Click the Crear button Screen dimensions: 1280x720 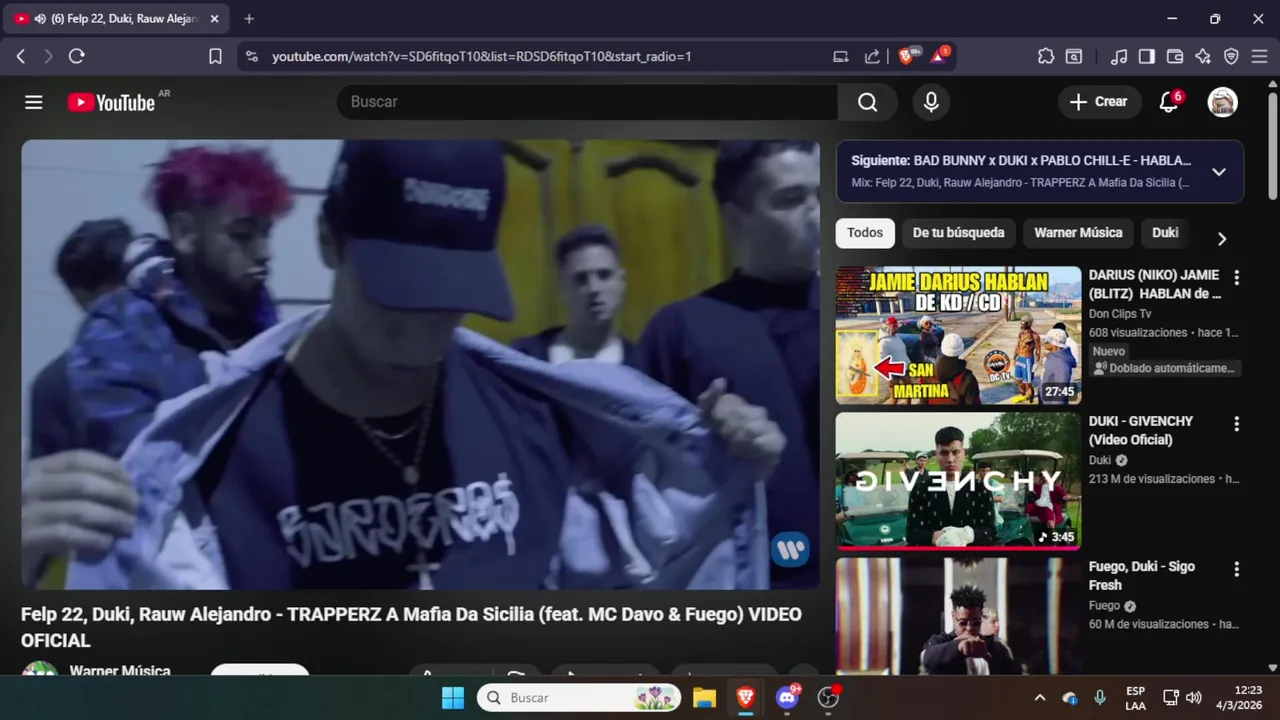(x=1098, y=102)
